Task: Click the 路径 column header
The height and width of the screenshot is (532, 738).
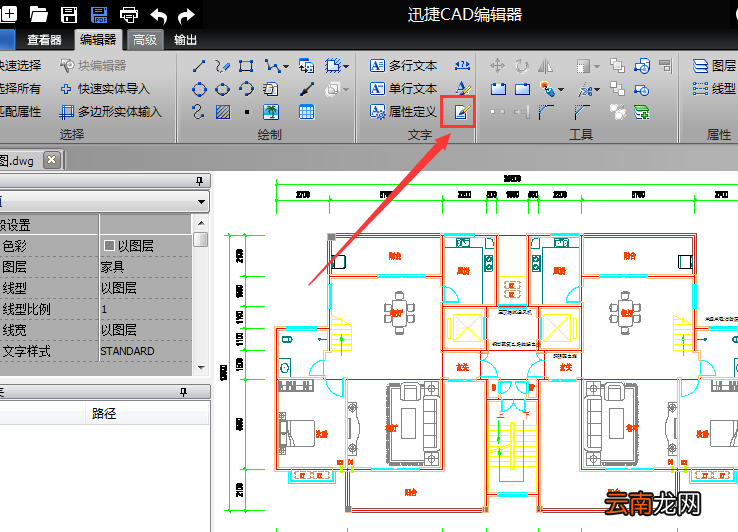Action: [147, 413]
